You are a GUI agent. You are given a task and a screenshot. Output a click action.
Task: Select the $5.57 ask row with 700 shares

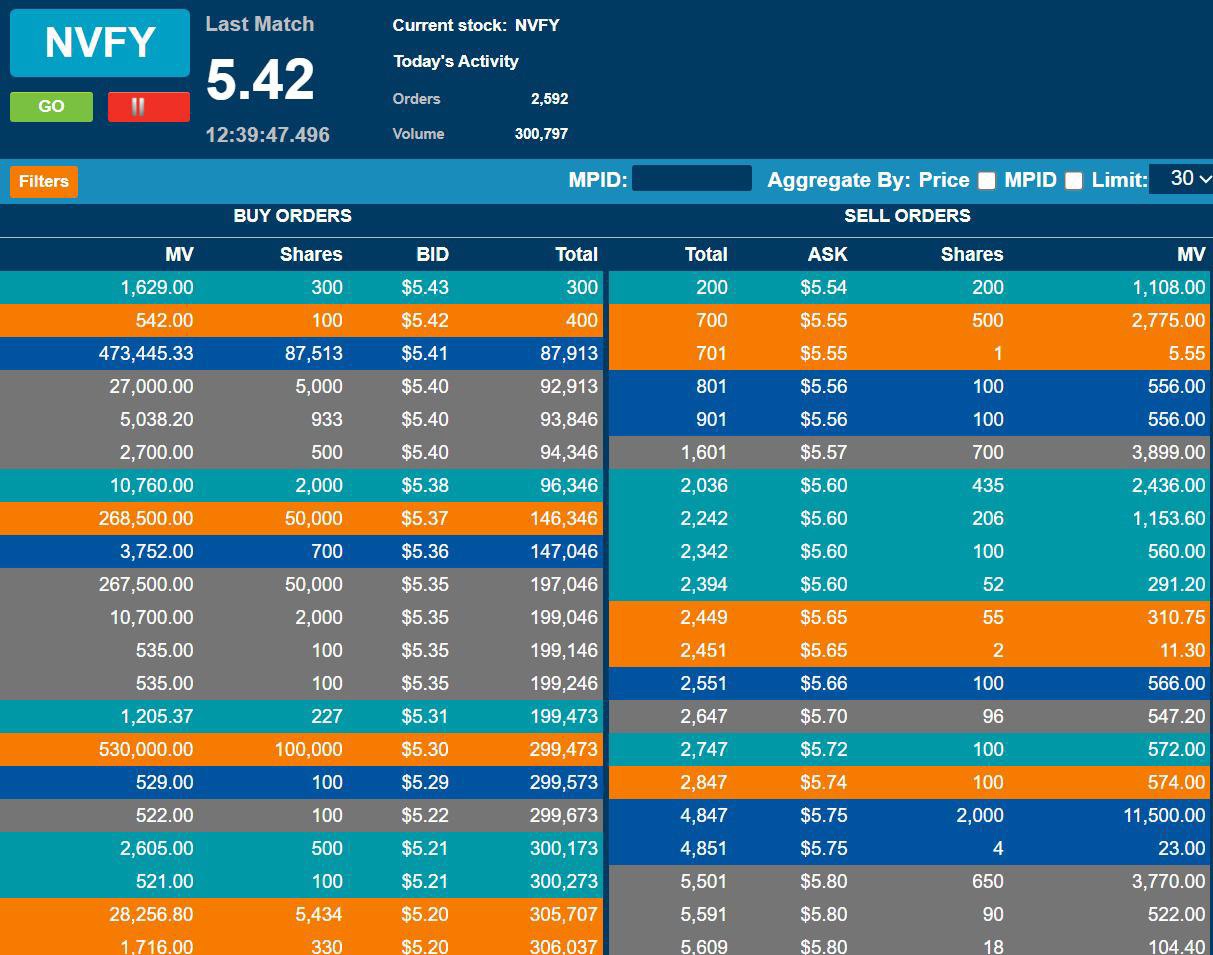908,452
